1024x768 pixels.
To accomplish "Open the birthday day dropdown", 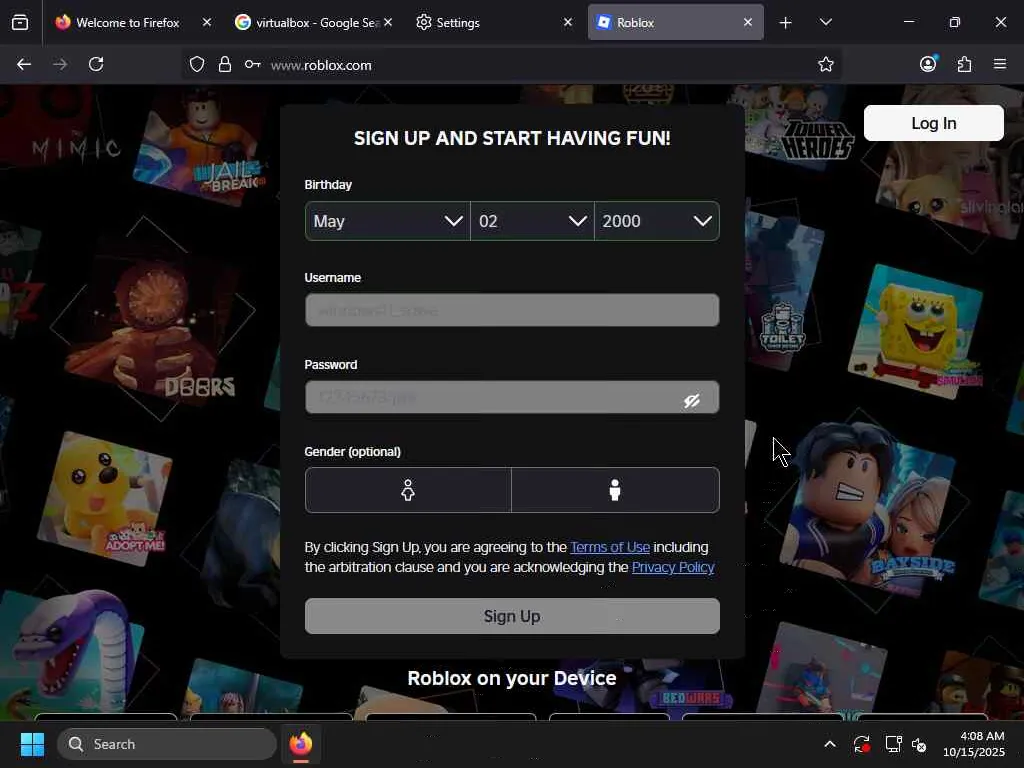I will pyautogui.click(x=532, y=221).
